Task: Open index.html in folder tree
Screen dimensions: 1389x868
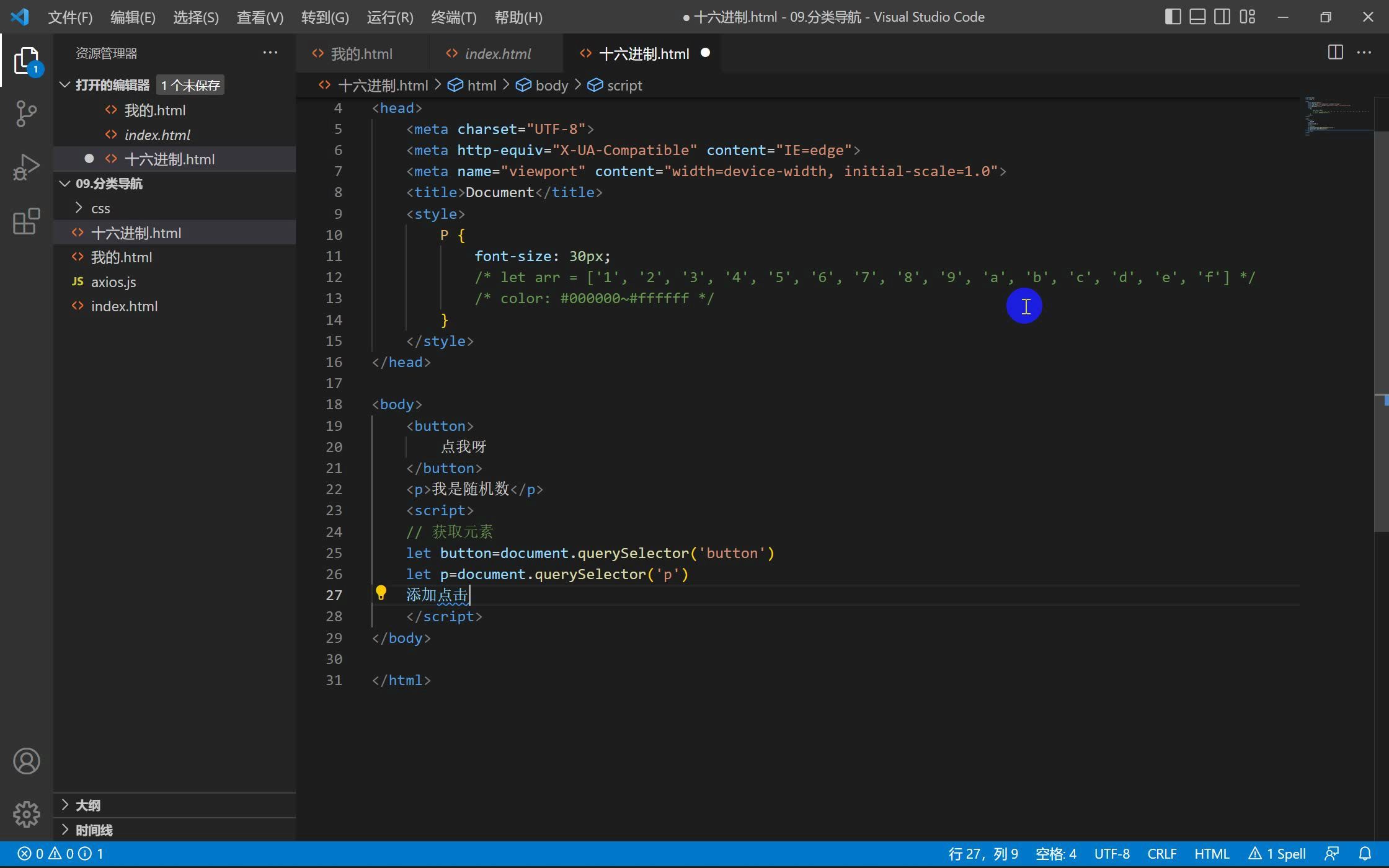Action: 174,306
